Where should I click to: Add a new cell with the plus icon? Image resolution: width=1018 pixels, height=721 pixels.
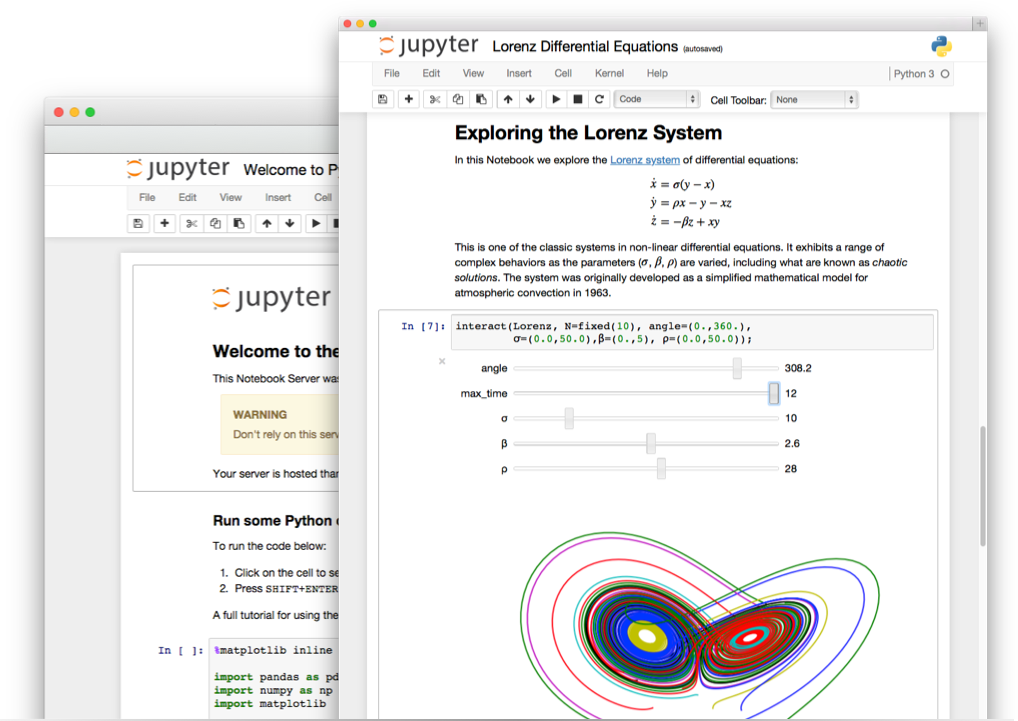point(408,99)
